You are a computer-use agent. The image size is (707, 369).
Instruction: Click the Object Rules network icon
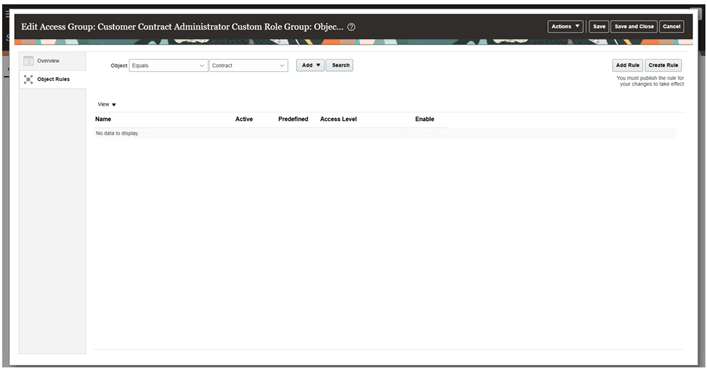coord(28,79)
